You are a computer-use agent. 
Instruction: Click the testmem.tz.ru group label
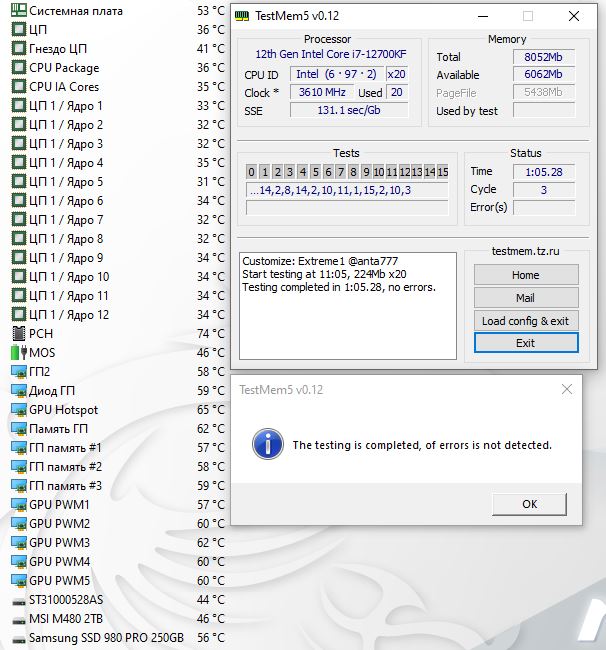tap(526, 251)
